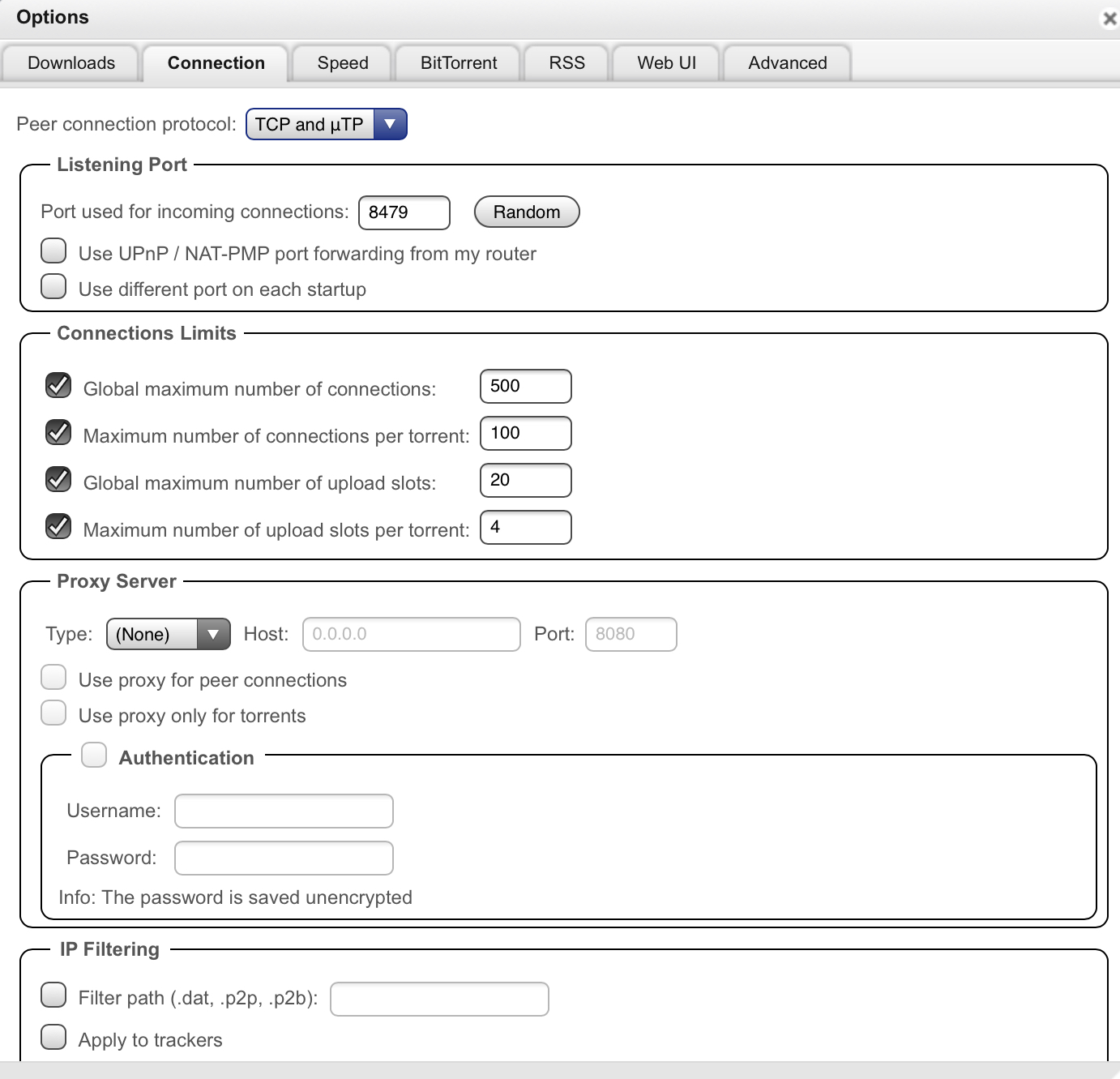The width and height of the screenshot is (1120, 1079).
Task: Uncheck Maximum upload slots per torrent
Action: [58, 527]
